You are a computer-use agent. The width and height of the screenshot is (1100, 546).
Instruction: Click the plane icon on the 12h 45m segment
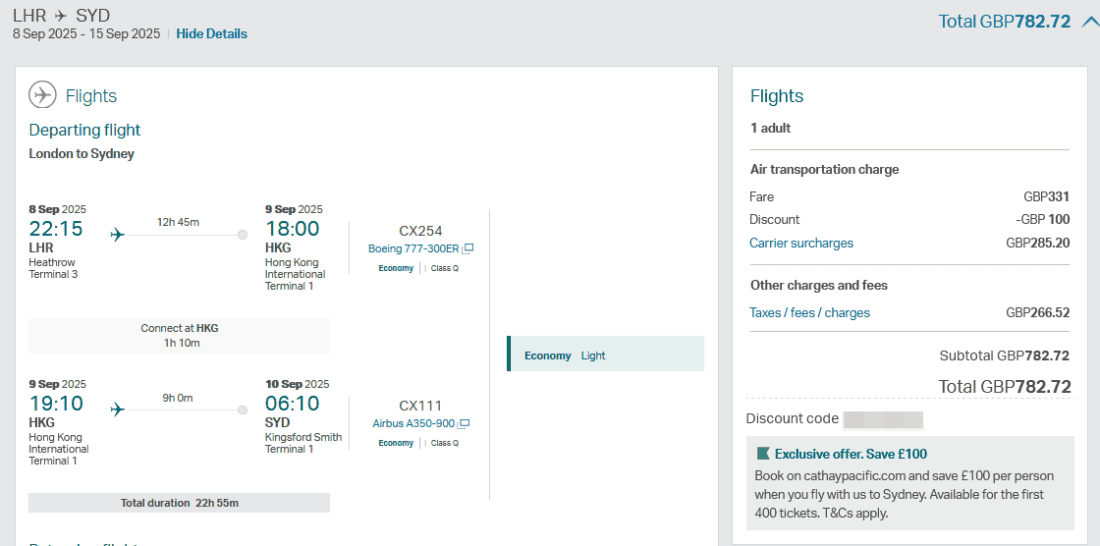pyautogui.click(x=118, y=235)
